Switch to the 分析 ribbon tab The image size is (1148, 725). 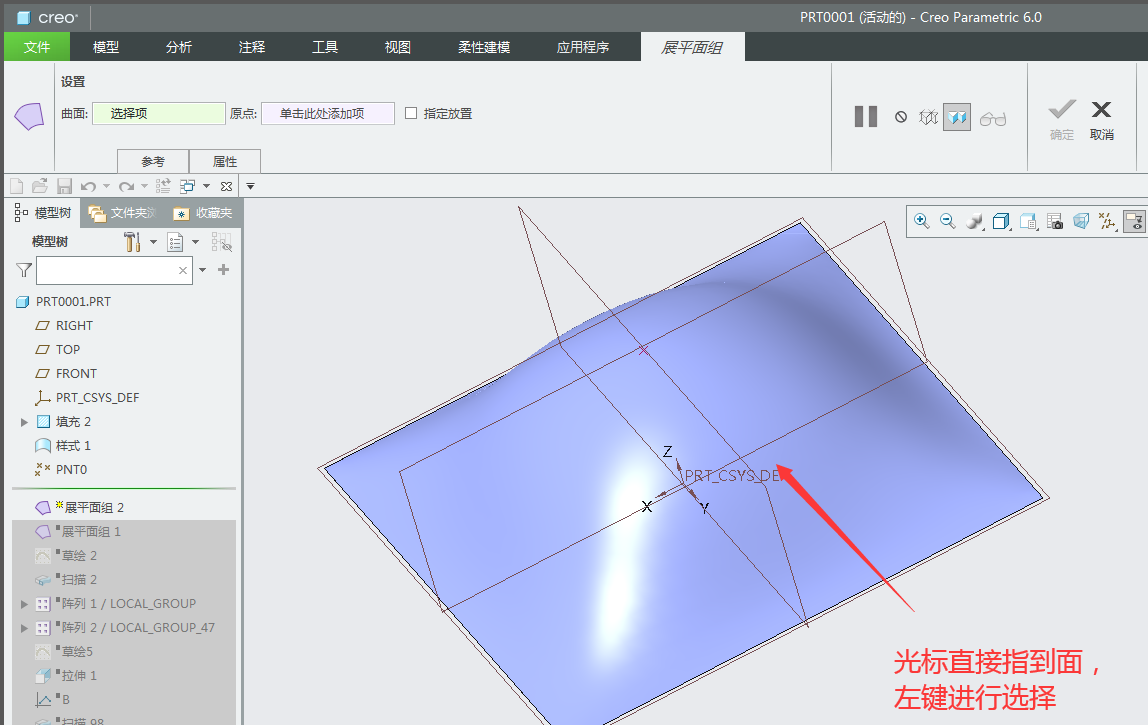(179, 47)
